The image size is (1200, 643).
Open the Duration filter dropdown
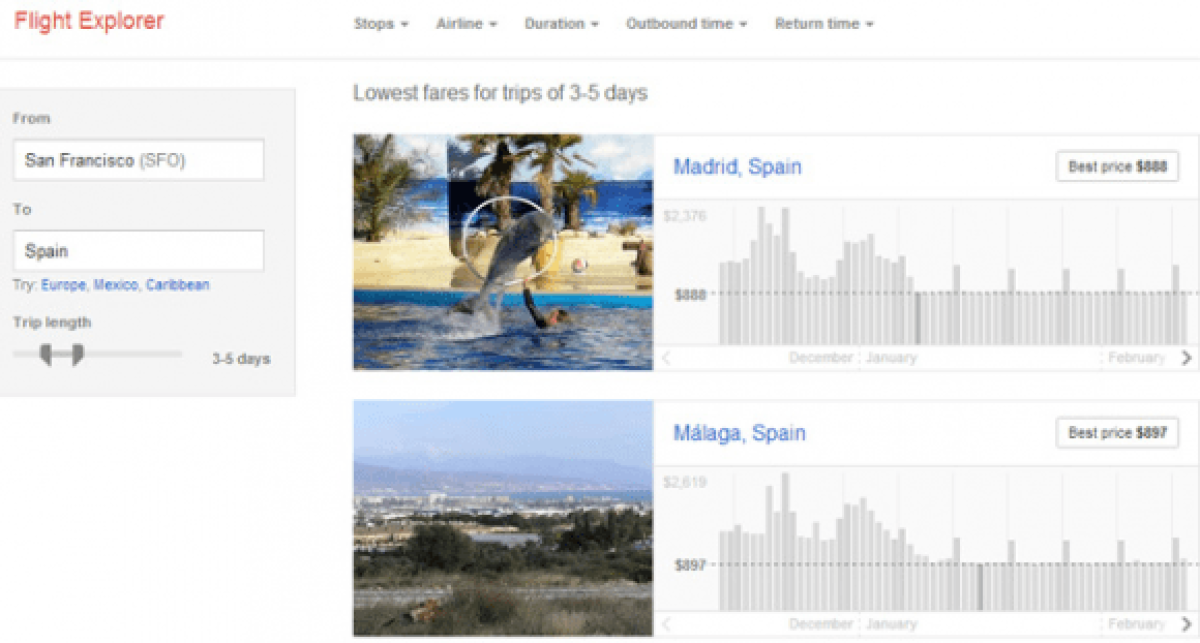tap(561, 24)
